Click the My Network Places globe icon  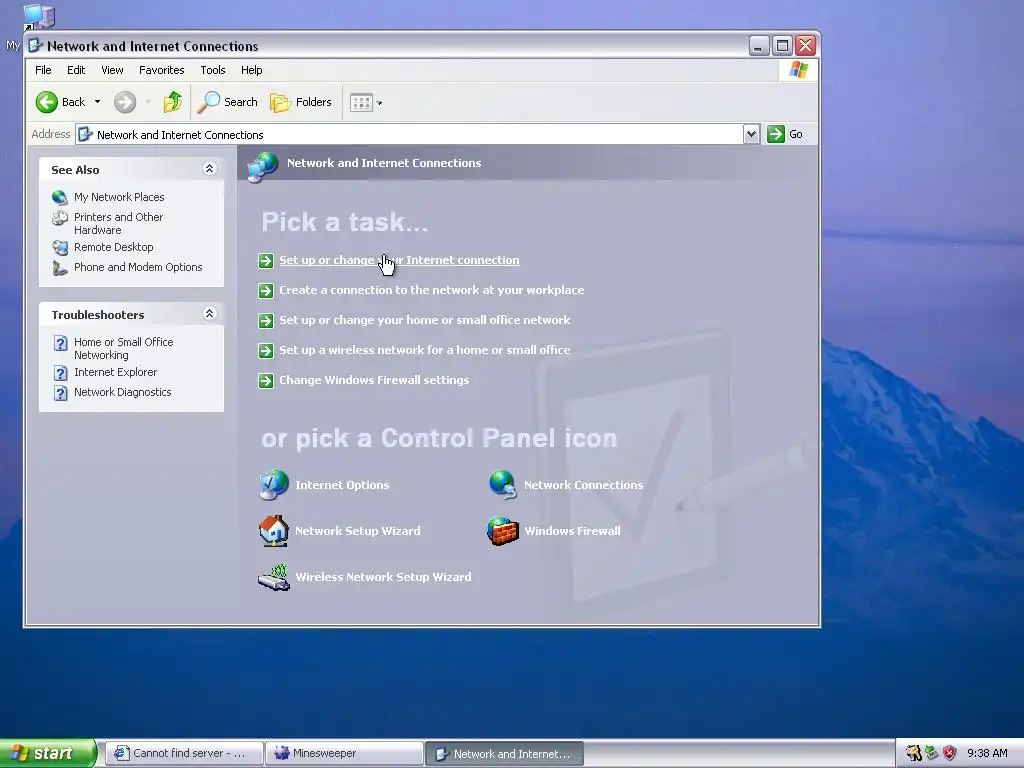59,197
